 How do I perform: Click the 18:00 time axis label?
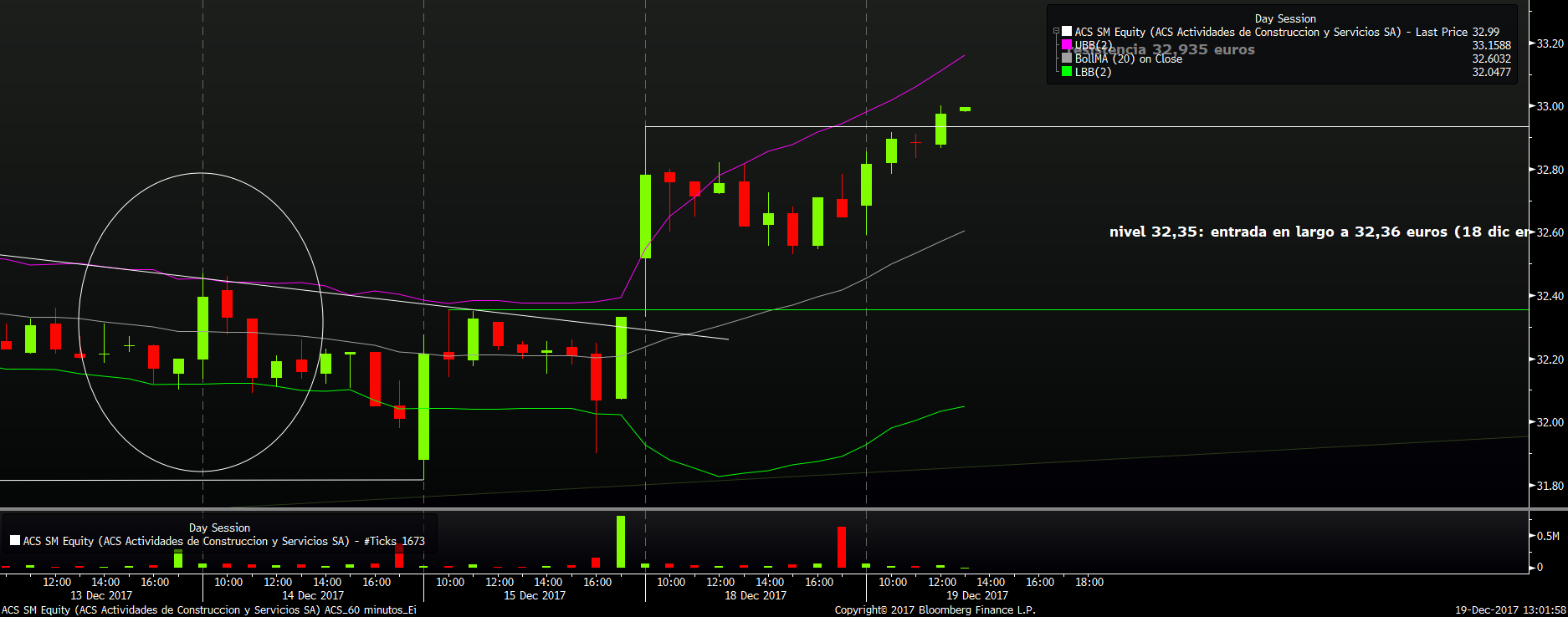1089,582
